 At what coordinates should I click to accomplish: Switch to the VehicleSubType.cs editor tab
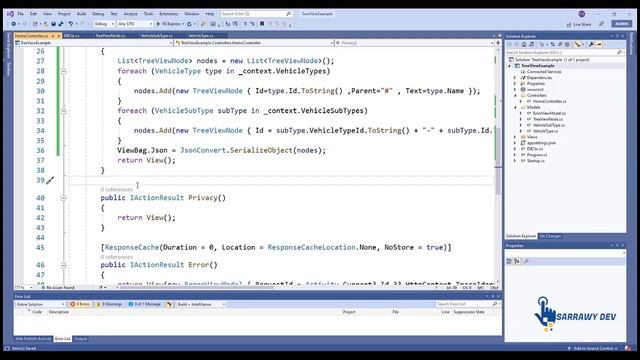click(157, 36)
